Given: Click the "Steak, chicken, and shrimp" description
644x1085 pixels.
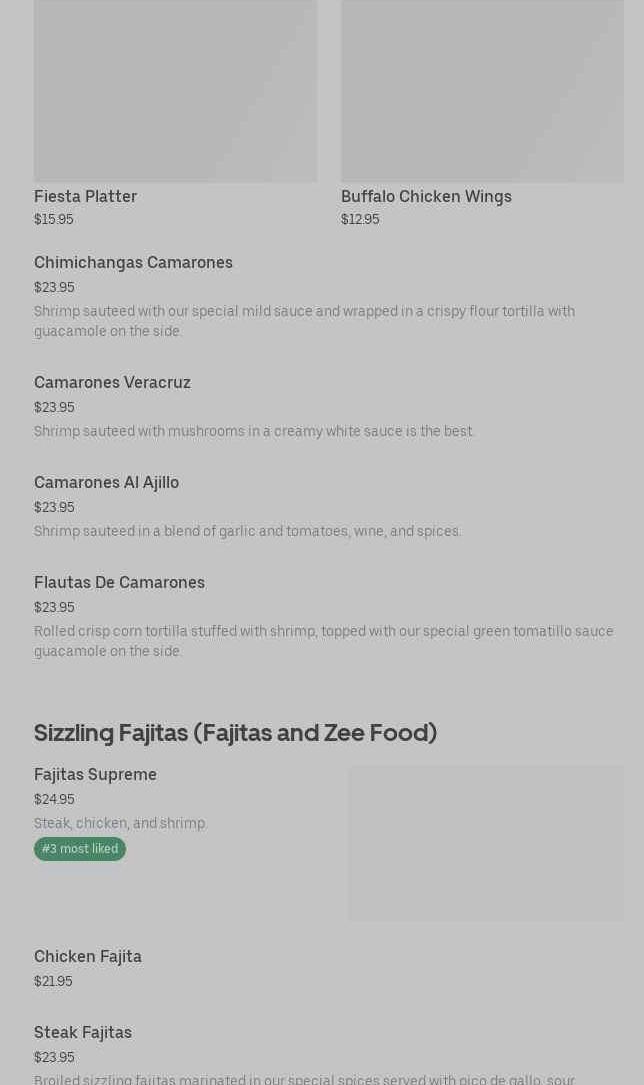Looking at the screenshot, I should click(120, 823).
